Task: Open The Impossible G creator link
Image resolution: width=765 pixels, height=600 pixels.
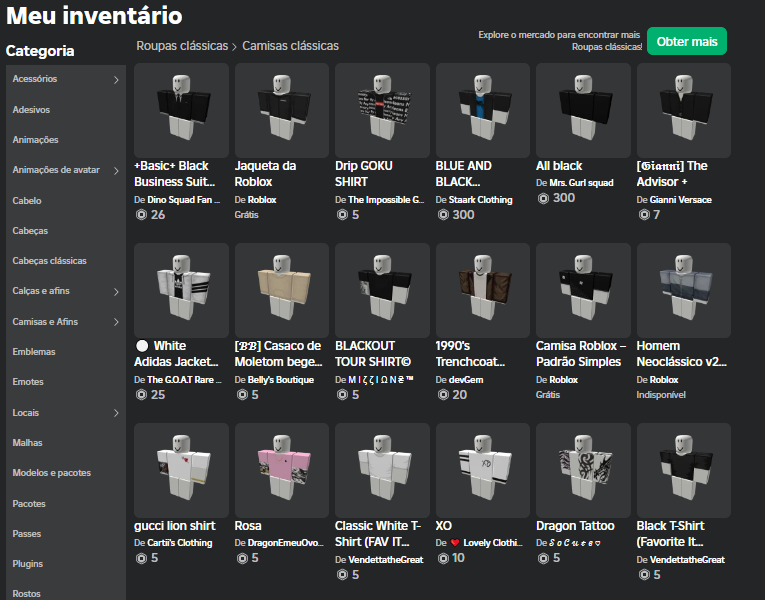Action: point(386,200)
